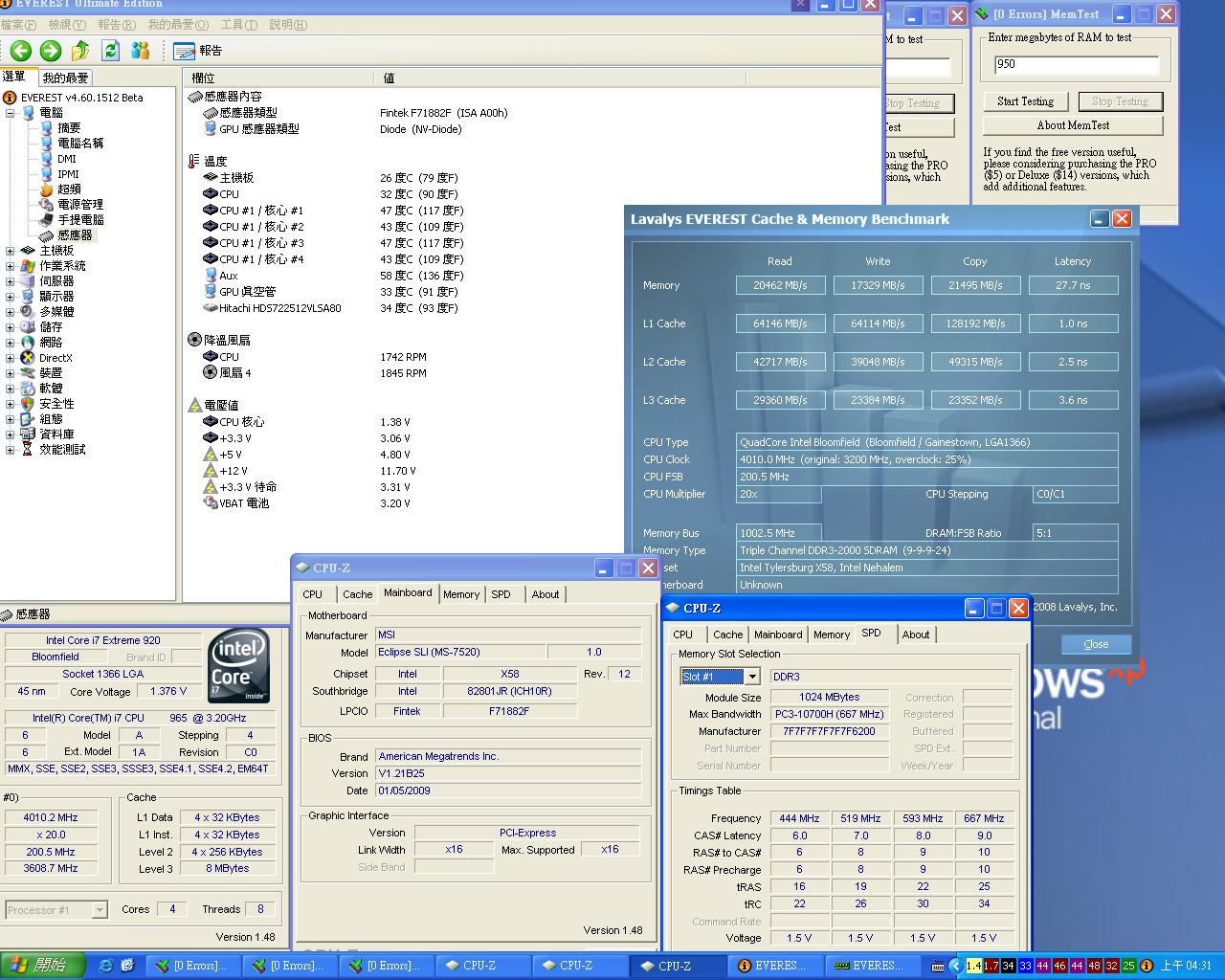Screen dimensions: 1225x980
Task: Click the RAM megabytes field showing 950
Action: tap(1076, 64)
